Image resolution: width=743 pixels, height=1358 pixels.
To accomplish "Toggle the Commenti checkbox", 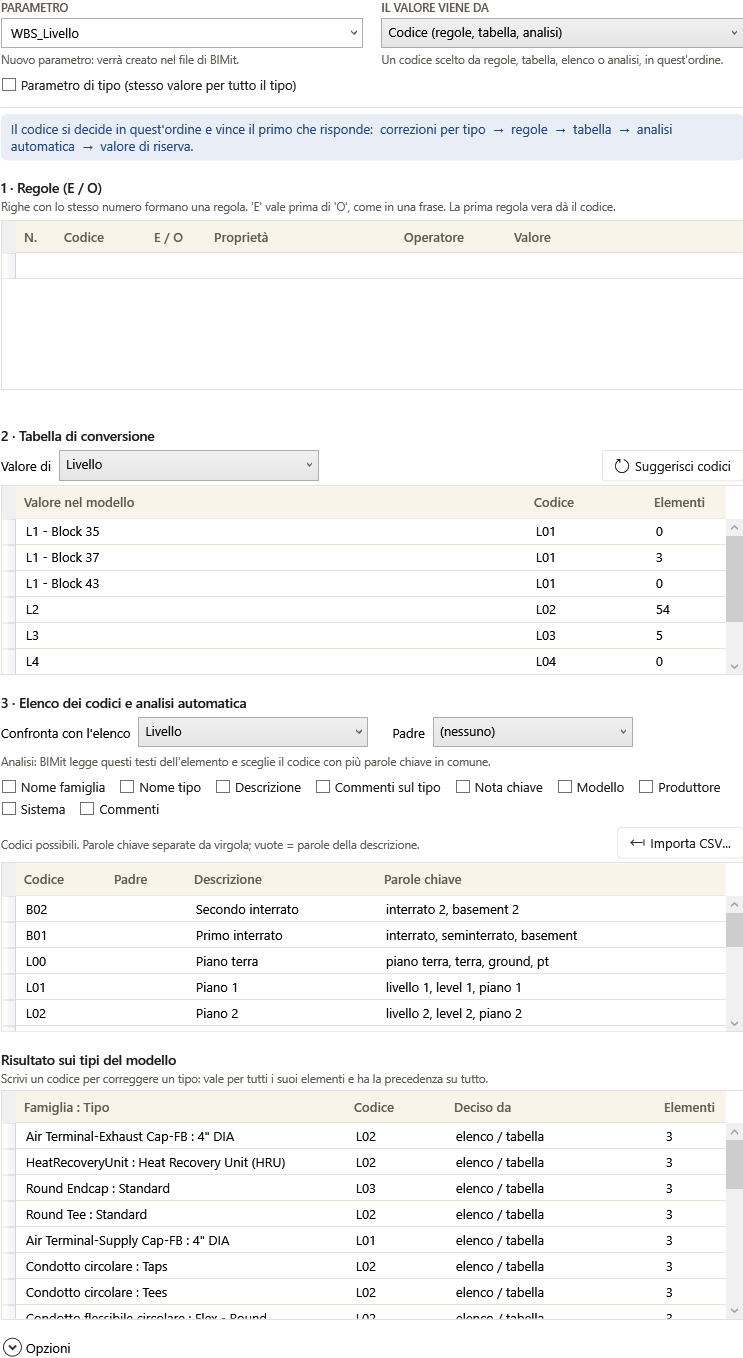I will tap(87, 809).
